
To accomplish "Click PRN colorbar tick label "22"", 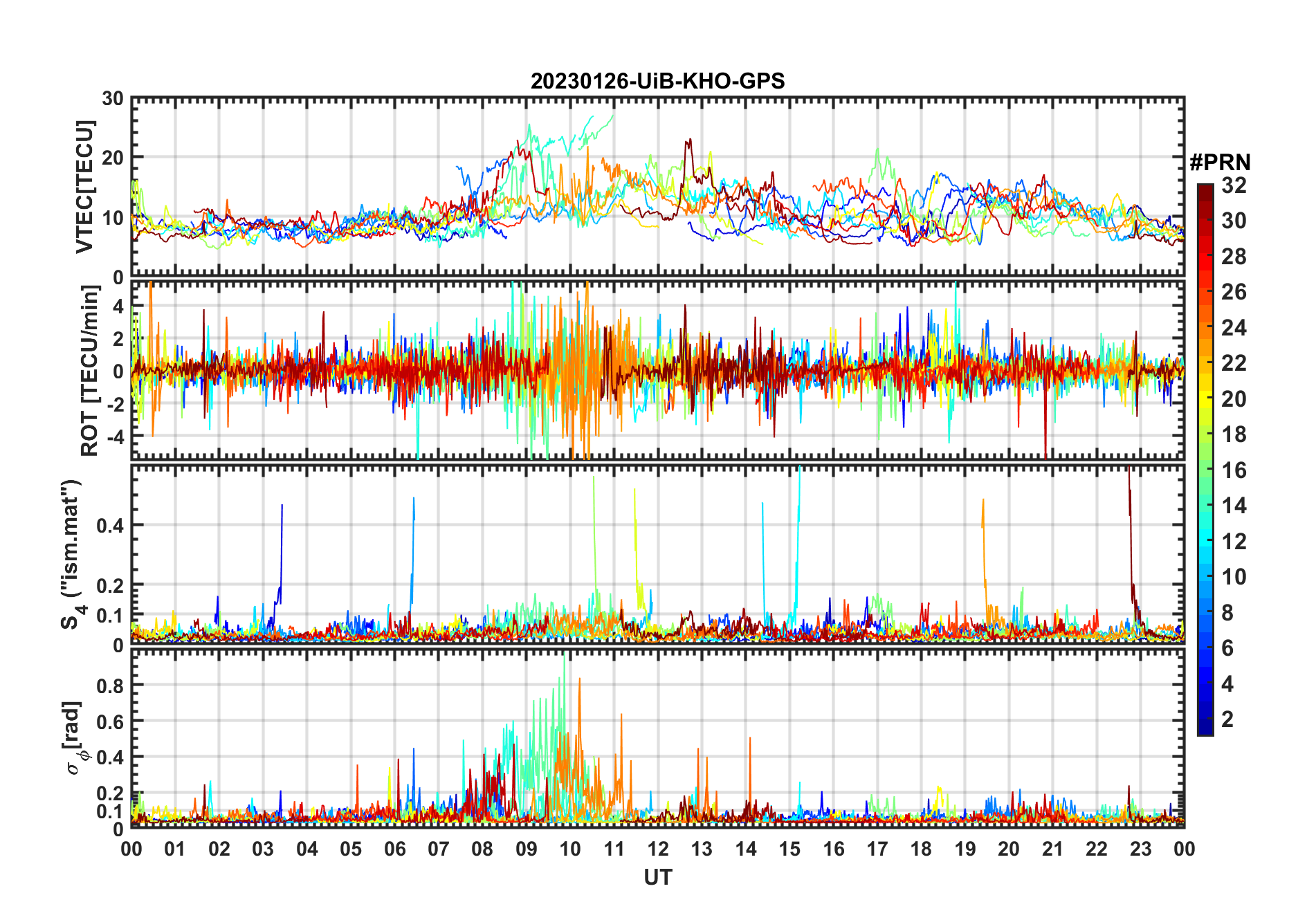I will click(1234, 363).
